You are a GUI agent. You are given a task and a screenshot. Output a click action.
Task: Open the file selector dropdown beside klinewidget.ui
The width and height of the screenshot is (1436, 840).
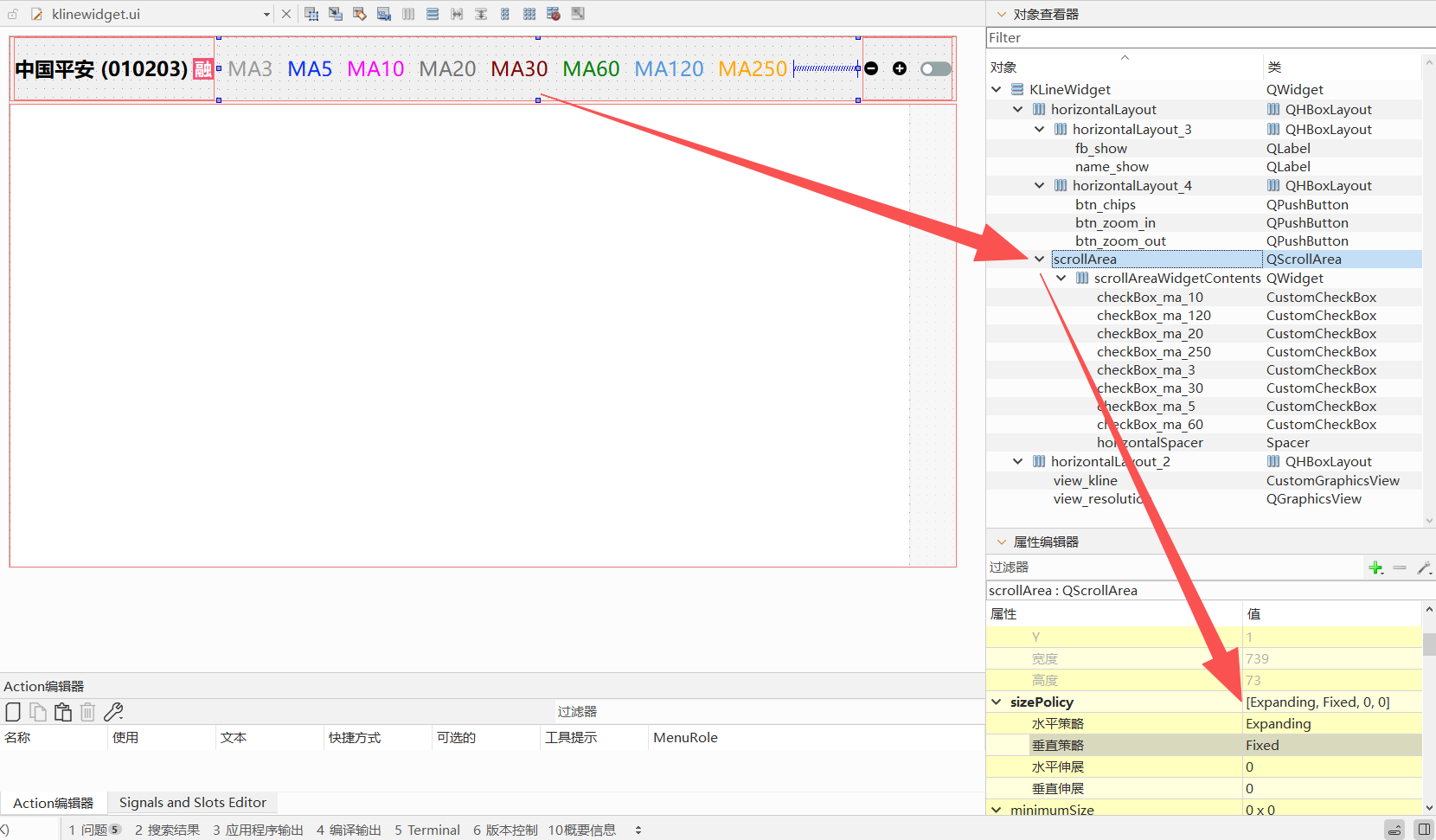coord(266,14)
